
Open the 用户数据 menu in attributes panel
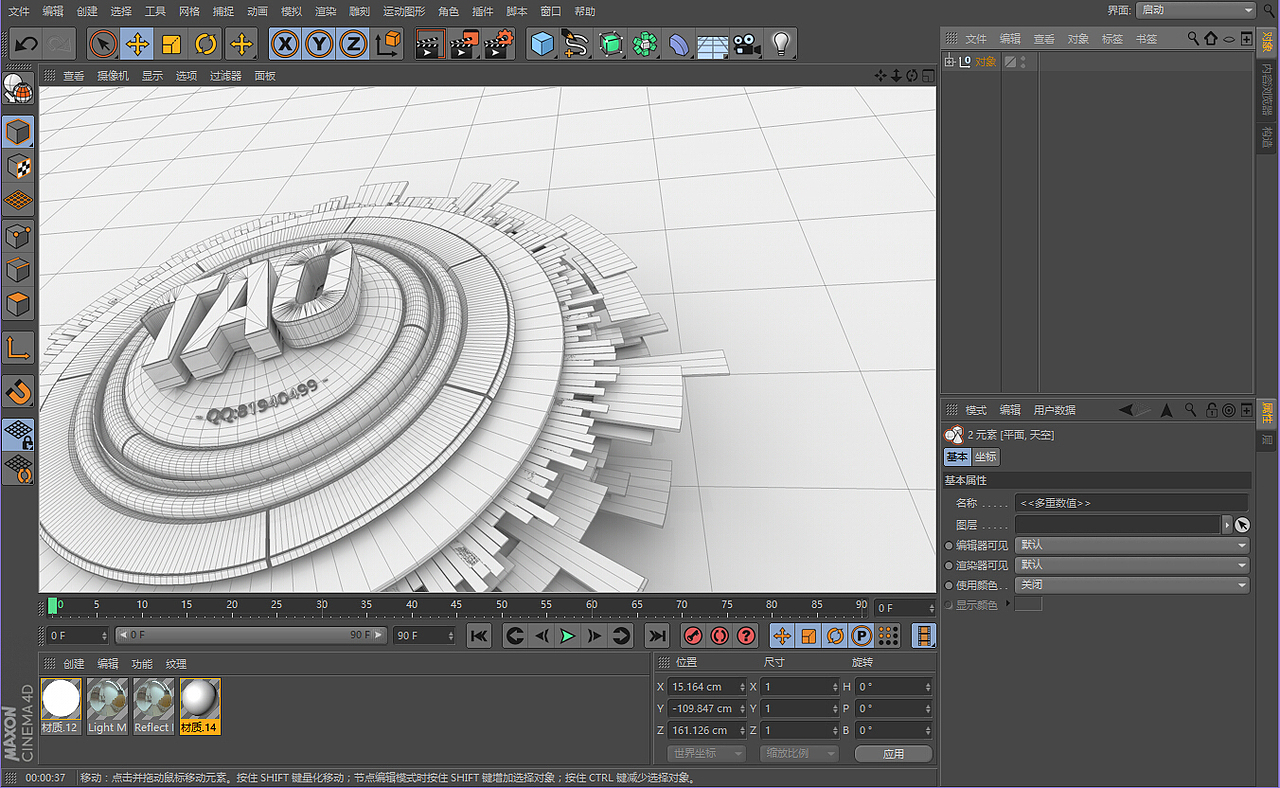click(1054, 410)
